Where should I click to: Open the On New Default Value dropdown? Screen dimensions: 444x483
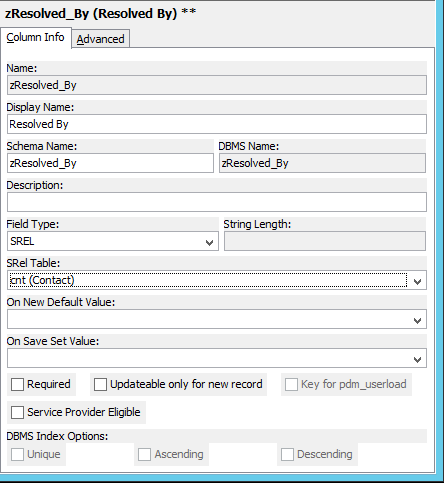pyautogui.click(x=417, y=320)
